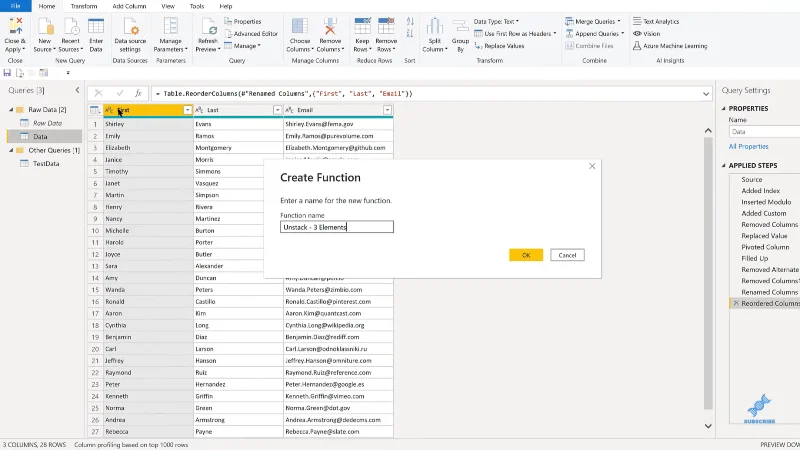
Task: Switch to the Home ribbon tab
Action: (47, 6)
